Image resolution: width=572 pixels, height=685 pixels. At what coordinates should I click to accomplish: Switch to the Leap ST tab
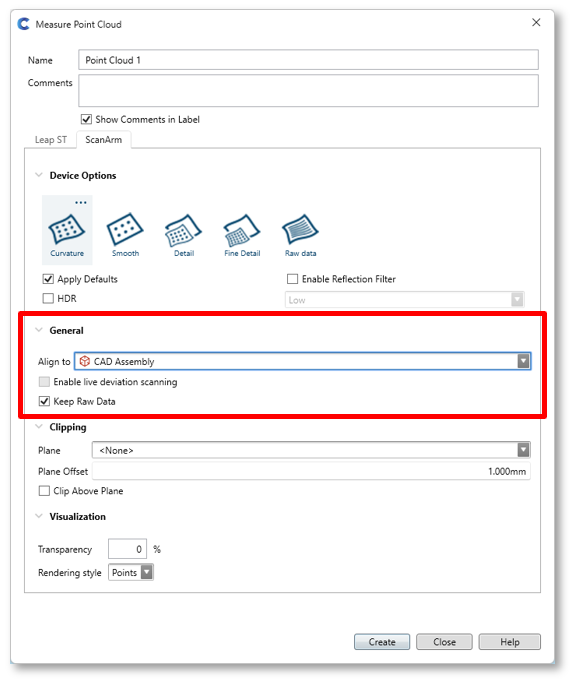pyautogui.click(x=51, y=140)
